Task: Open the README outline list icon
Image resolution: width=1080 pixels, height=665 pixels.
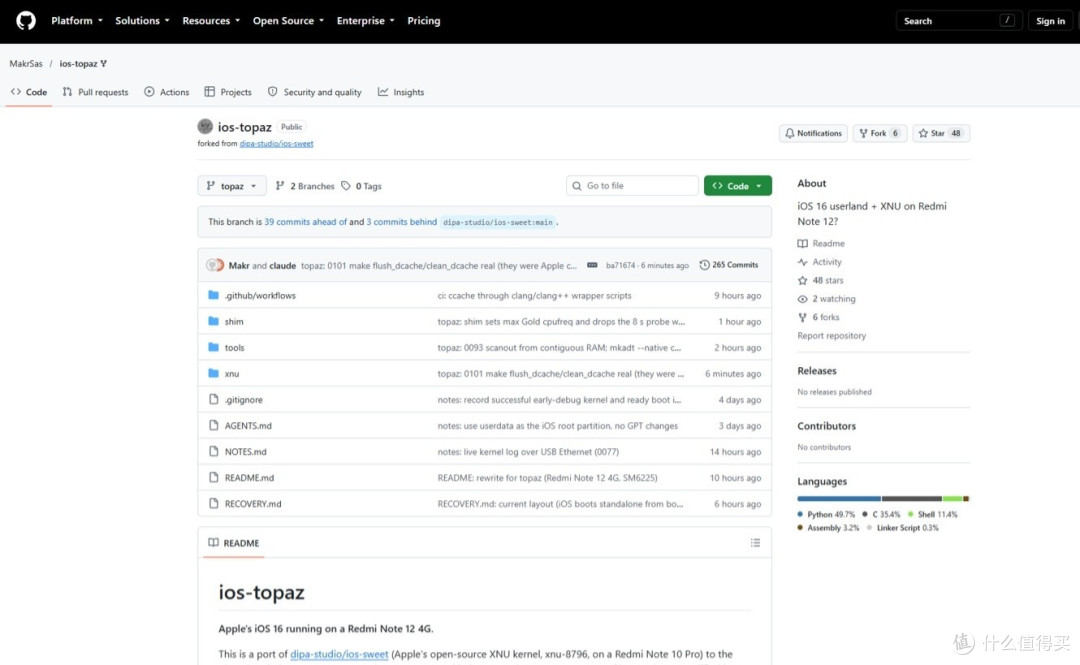Action: [x=756, y=543]
